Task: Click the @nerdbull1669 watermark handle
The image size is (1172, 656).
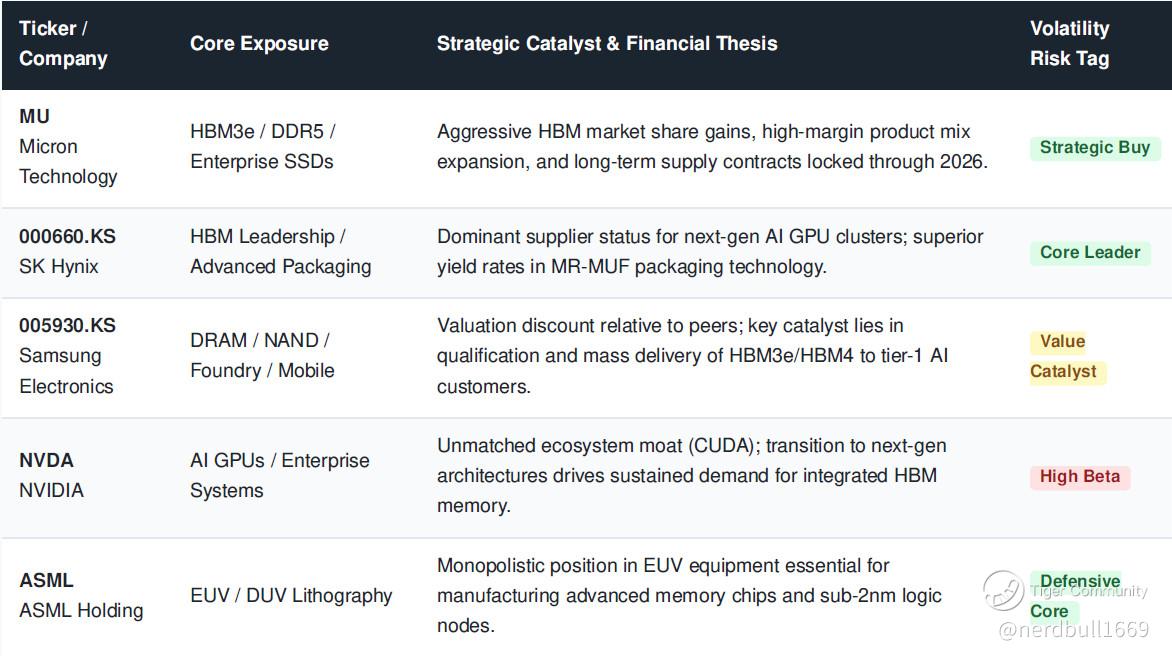Action: (1073, 630)
